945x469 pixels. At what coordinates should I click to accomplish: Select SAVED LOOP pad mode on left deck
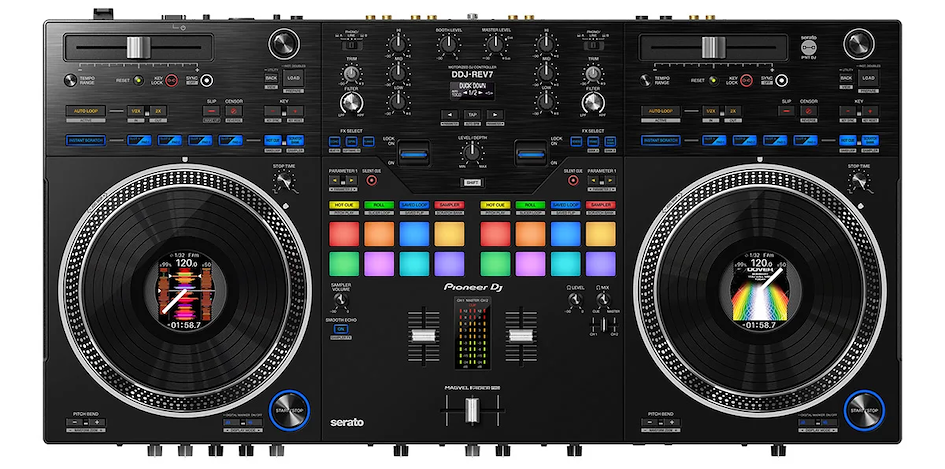414,205
